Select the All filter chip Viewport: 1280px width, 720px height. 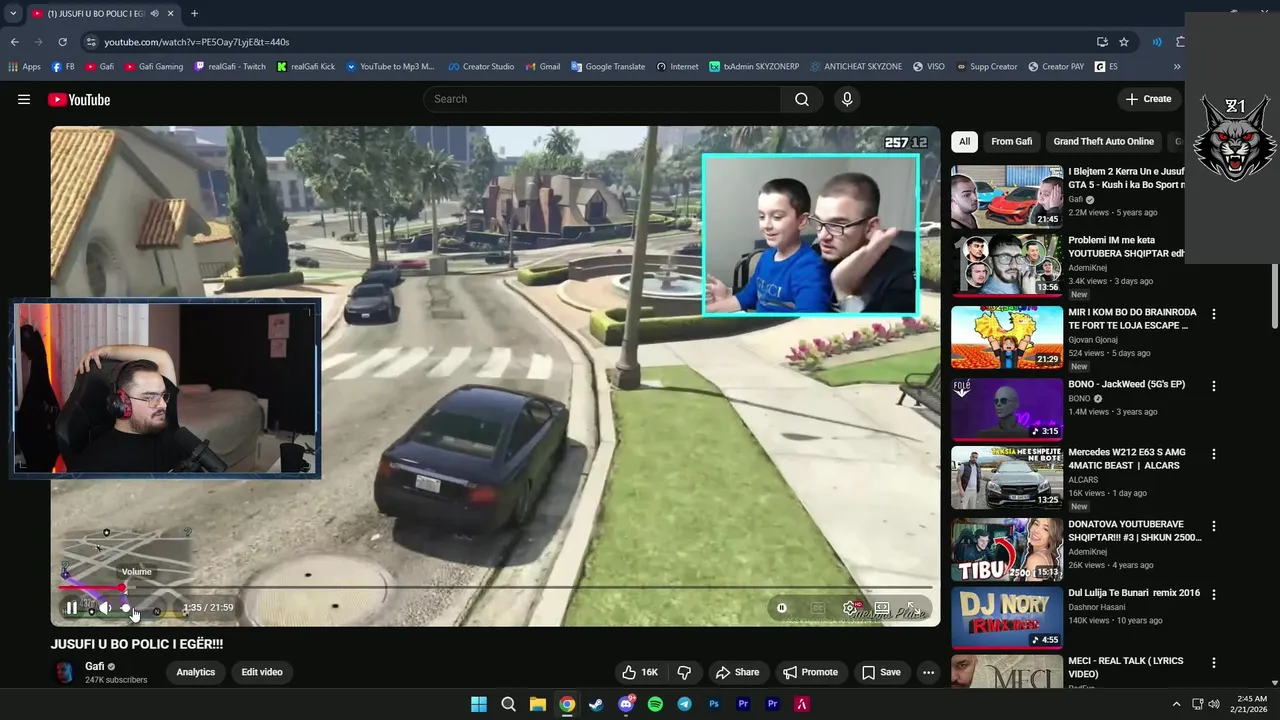tap(964, 141)
